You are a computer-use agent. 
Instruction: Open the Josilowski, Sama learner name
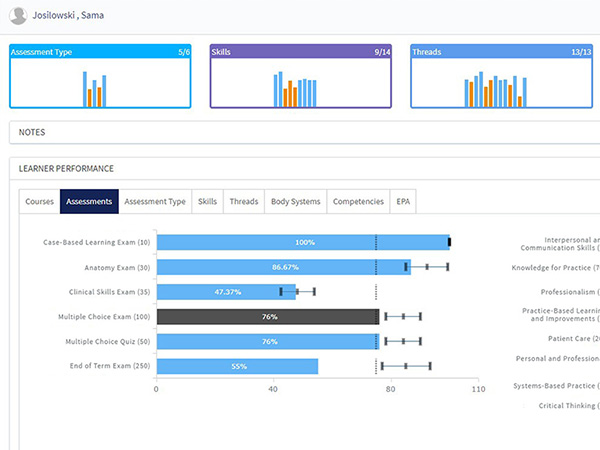(x=68, y=15)
